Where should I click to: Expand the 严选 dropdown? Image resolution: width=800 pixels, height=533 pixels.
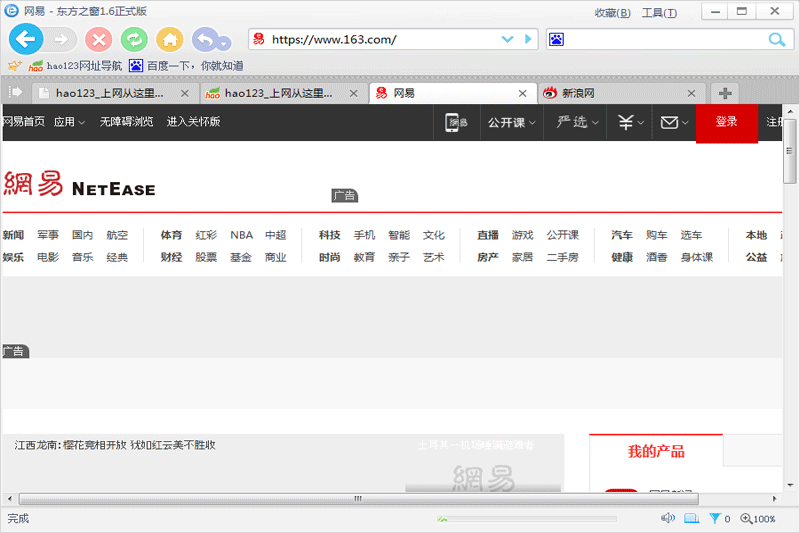(x=577, y=122)
